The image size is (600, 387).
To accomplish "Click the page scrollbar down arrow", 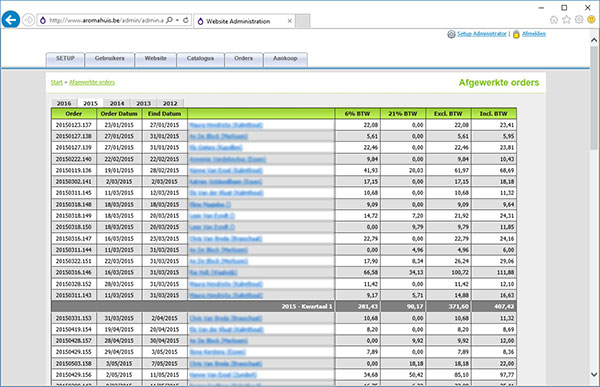I will click(594, 374).
